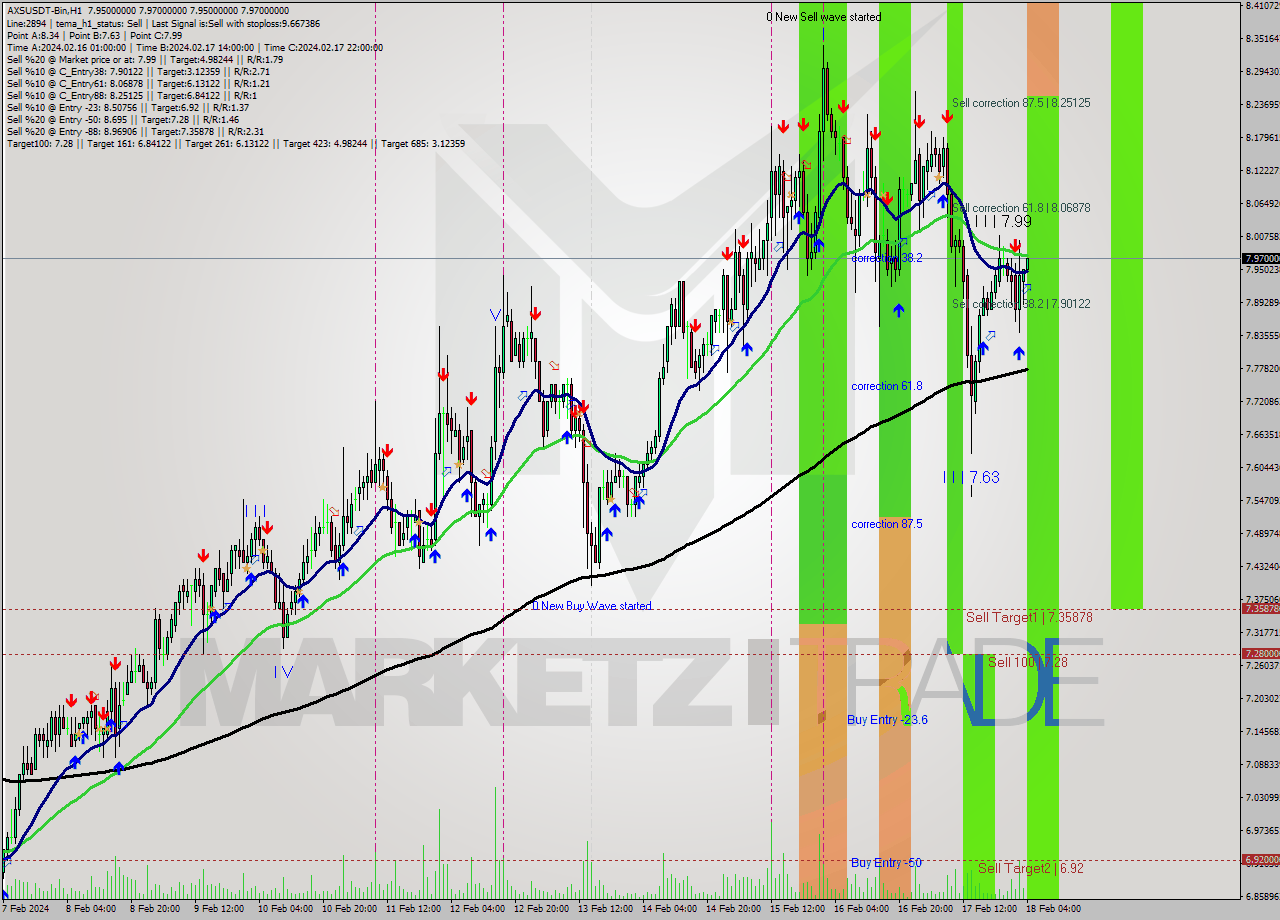Click the 7.43 price axis label
The image size is (1280, 920).
pyautogui.click(x=1262, y=566)
